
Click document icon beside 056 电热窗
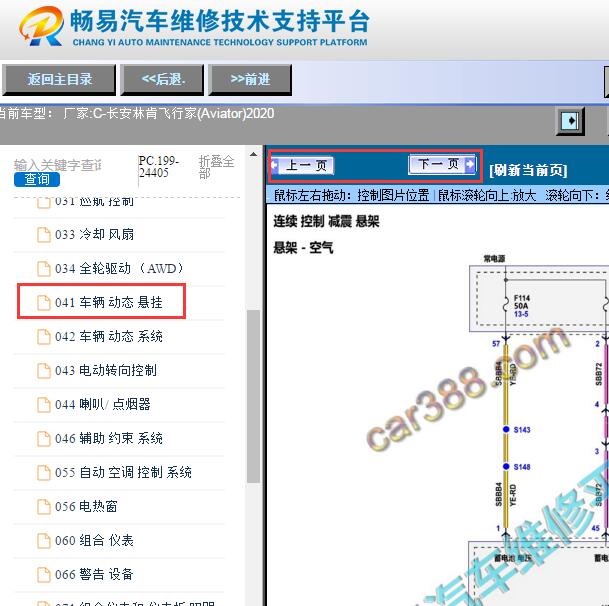pos(44,507)
